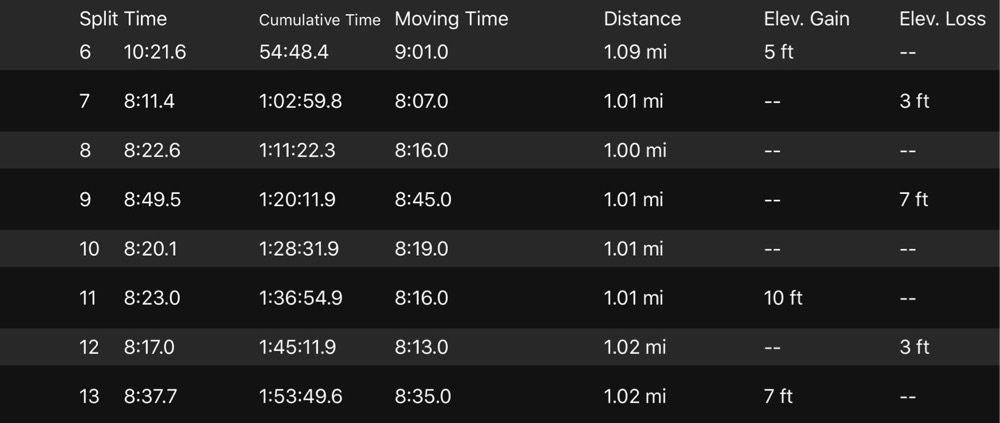Select moving time 9:01.0
The height and width of the screenshot is (423, 1000).
[x=422, y=52]
